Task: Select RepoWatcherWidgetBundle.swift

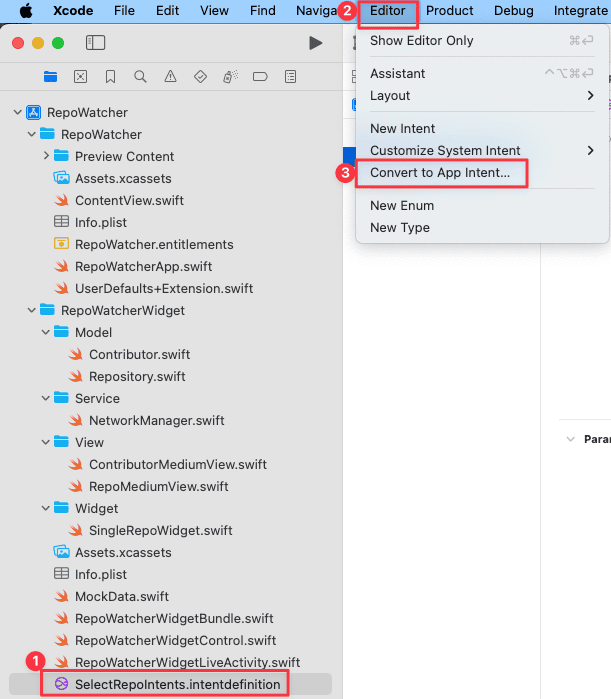Action: point(174,619)
